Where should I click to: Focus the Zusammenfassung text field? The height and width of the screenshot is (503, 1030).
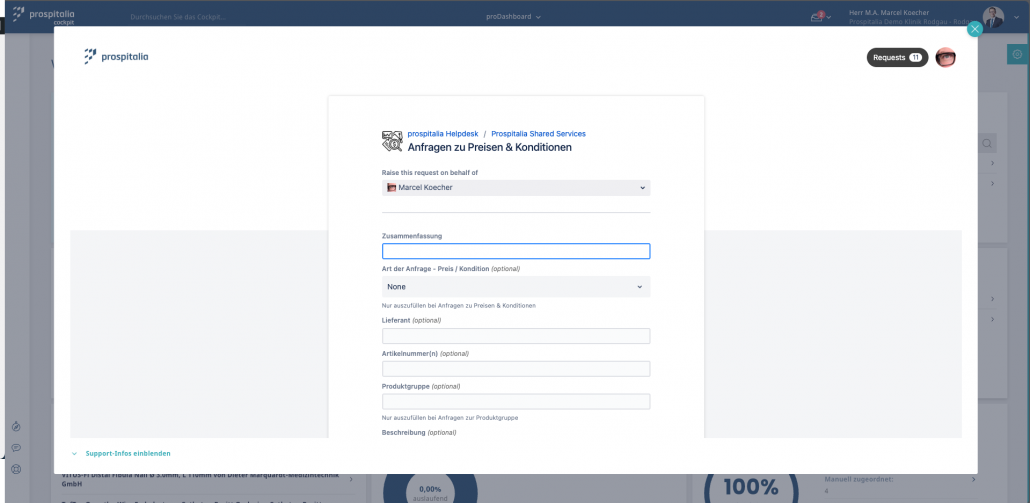point(516,252)
